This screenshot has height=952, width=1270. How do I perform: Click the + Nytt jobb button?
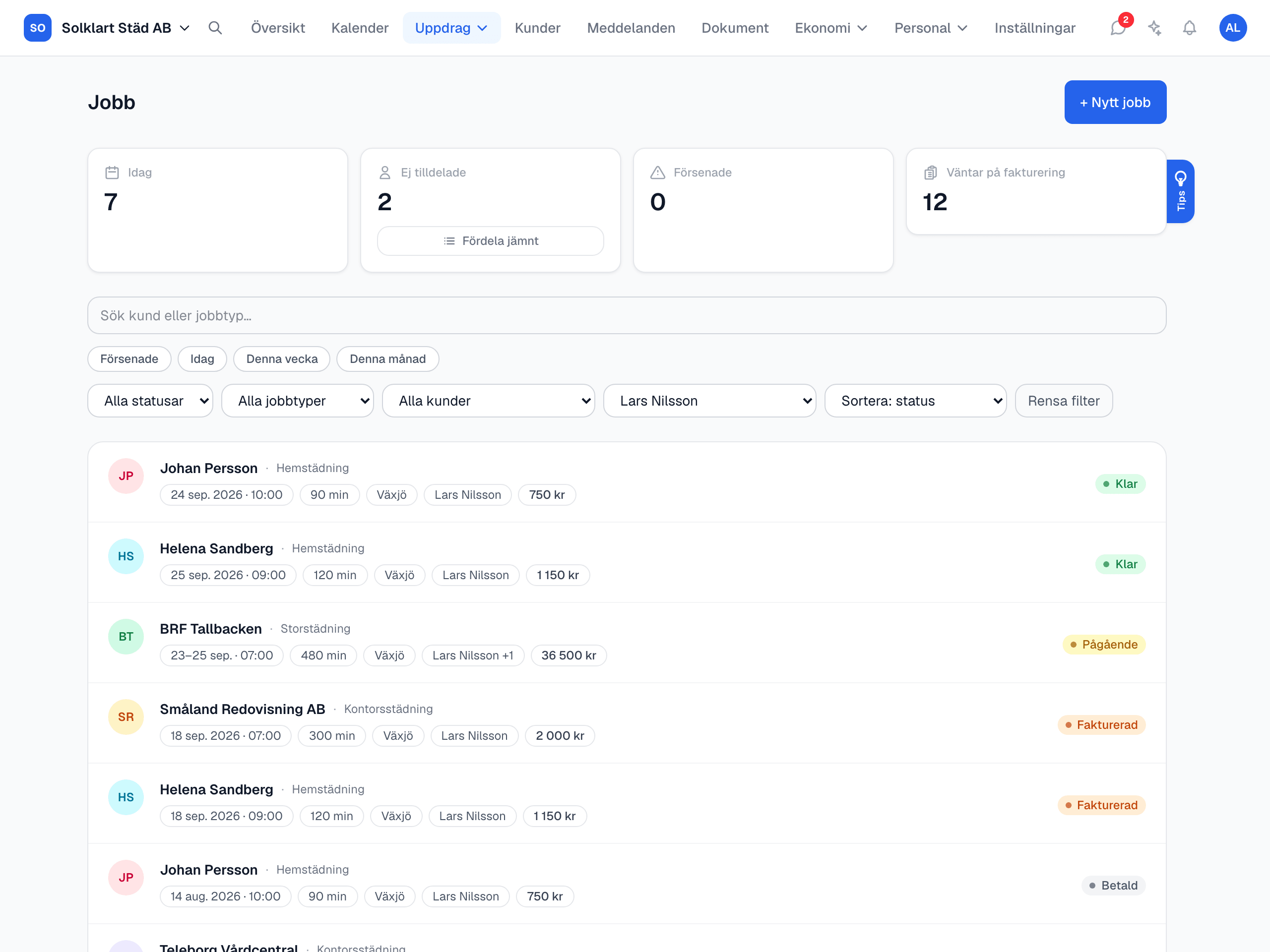tap(1115, 102)
